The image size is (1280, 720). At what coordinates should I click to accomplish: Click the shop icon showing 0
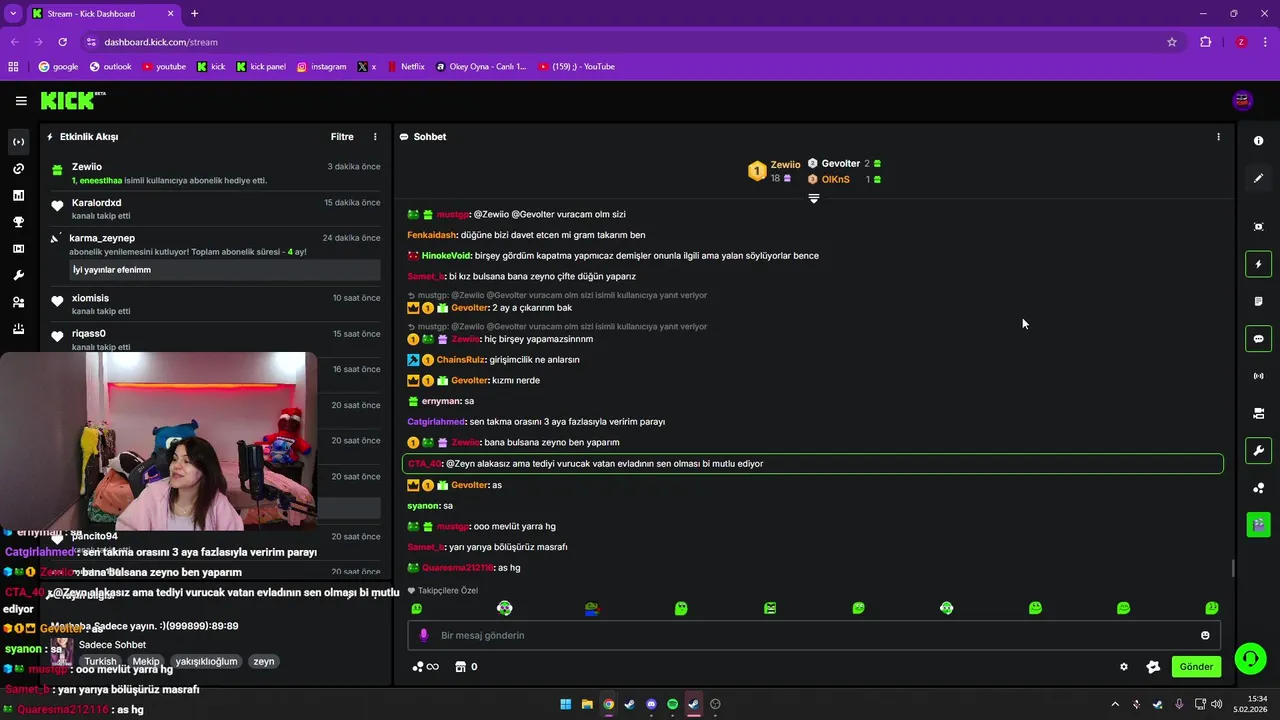pos(465,667)
